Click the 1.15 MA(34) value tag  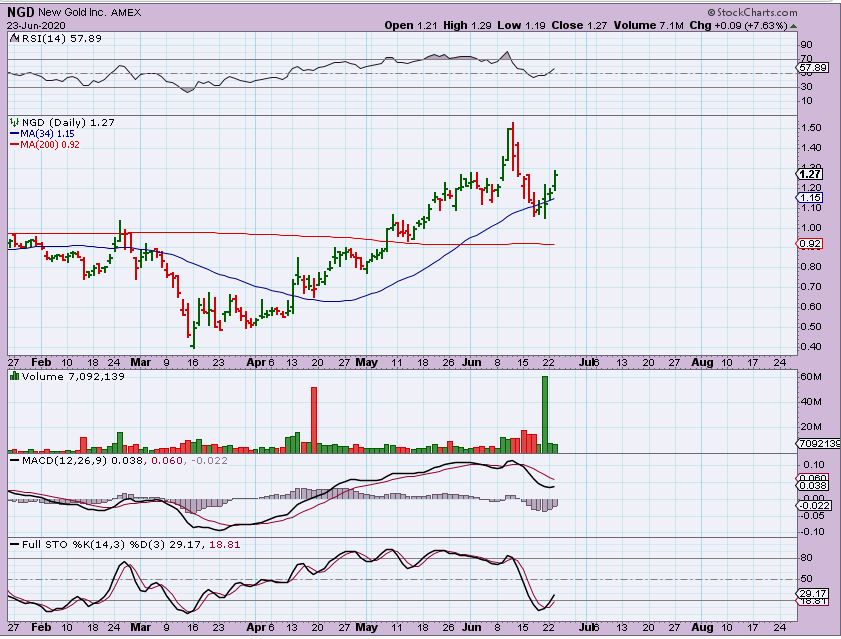[x=809, y=197]
